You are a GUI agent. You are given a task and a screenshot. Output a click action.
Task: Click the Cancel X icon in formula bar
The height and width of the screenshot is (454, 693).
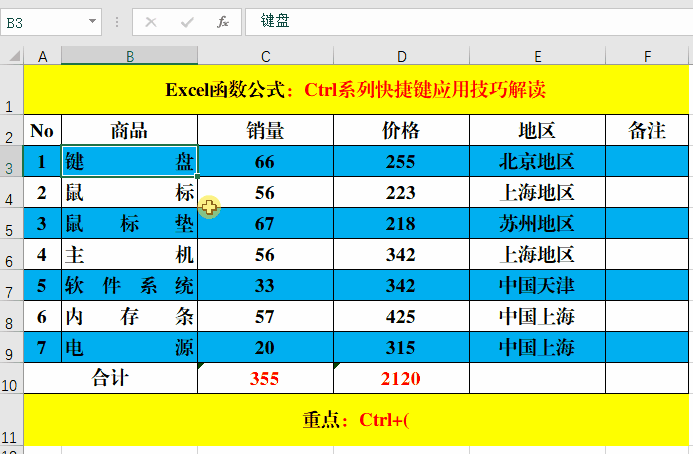(151, 22)
